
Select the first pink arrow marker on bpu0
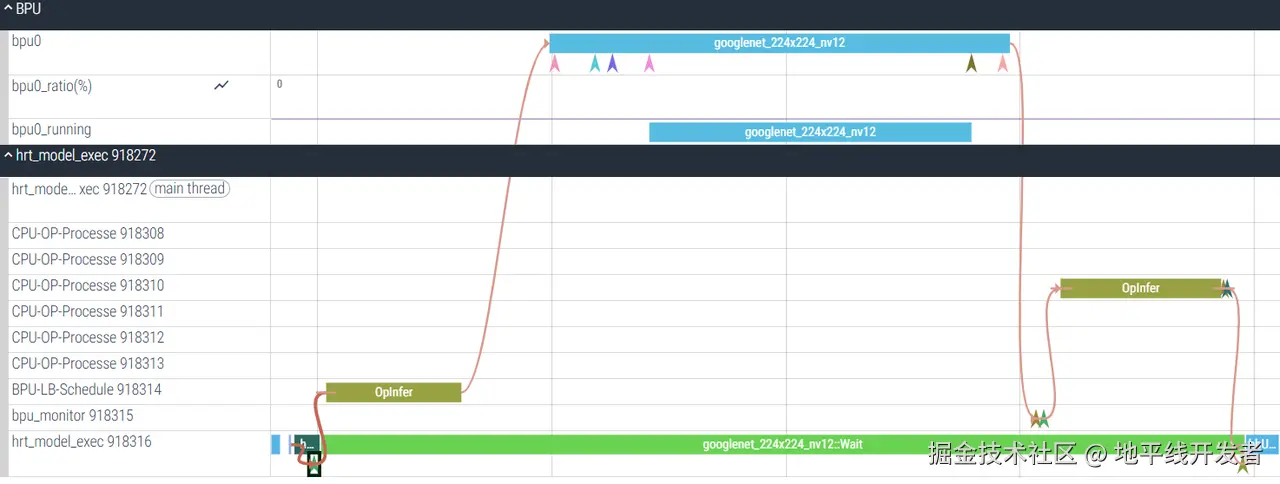555,64
